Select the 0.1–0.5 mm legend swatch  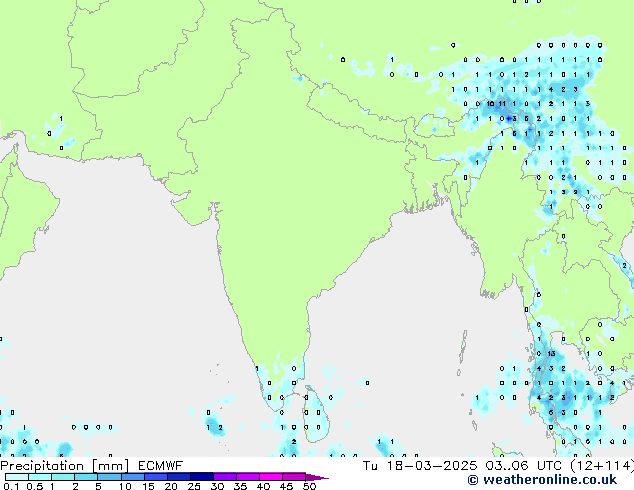coord(17,477)
